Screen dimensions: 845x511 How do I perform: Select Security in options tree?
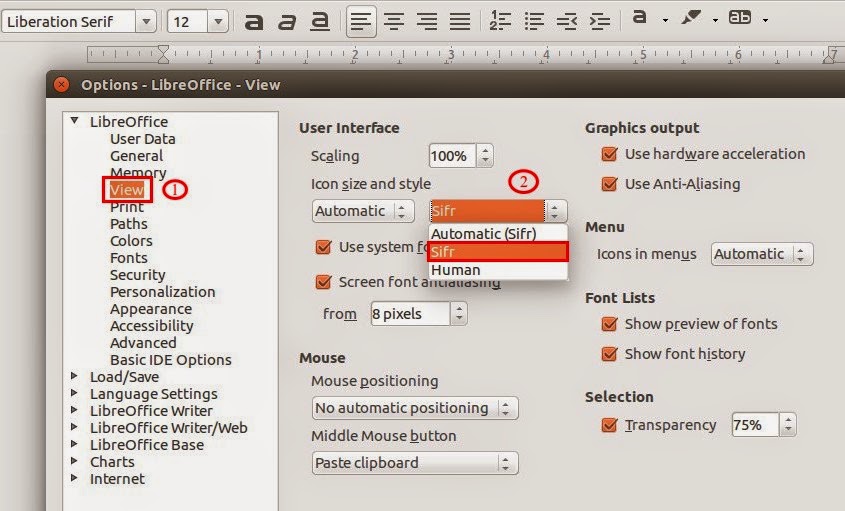[x=138, y=275]
